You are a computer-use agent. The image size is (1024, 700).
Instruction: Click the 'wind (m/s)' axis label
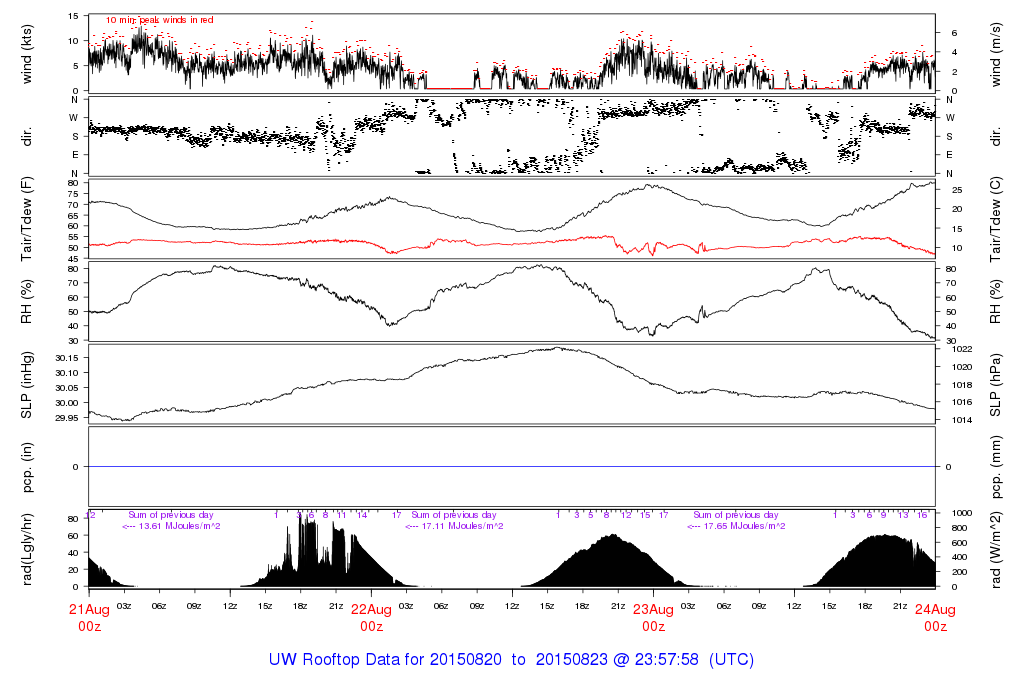click(x=998, y=53)
